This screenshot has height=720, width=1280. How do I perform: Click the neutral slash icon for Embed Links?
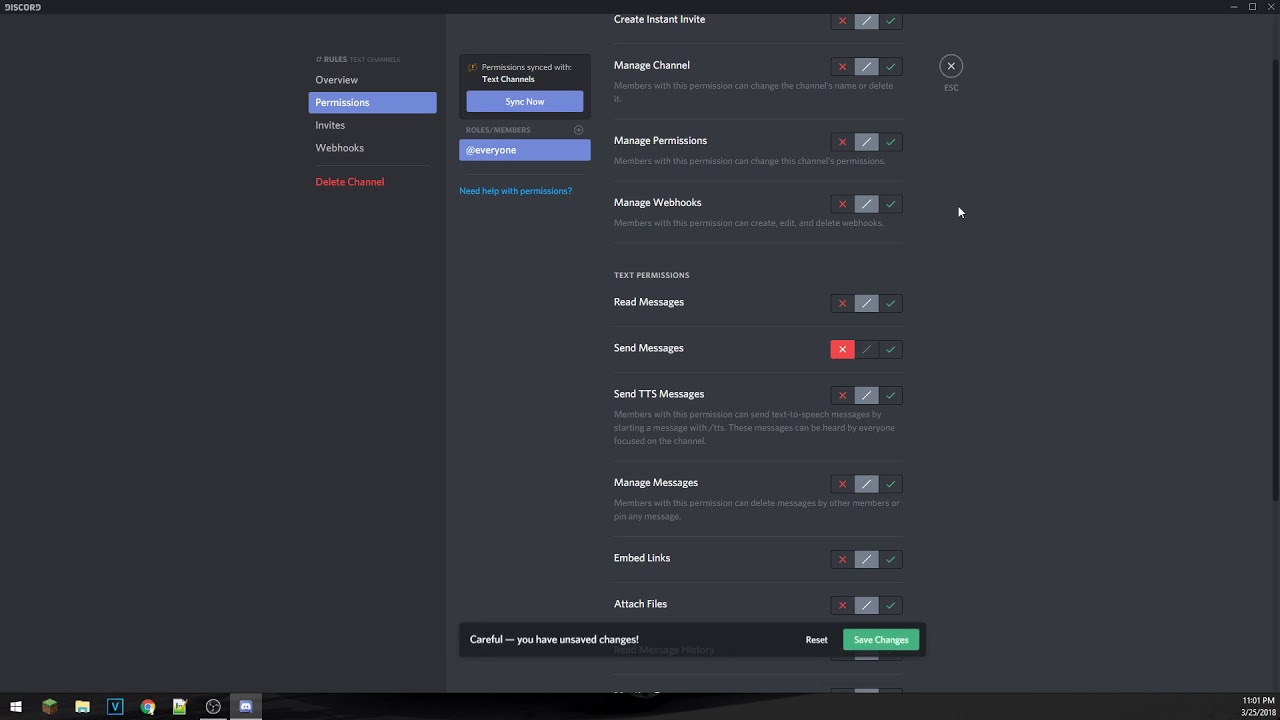866,559
